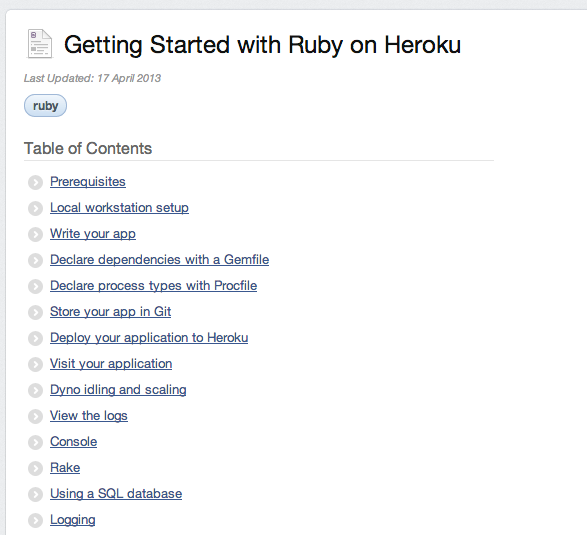Click the arrow bullet beside View the logs
Screen dimensions: 587x535
[36, 416]
